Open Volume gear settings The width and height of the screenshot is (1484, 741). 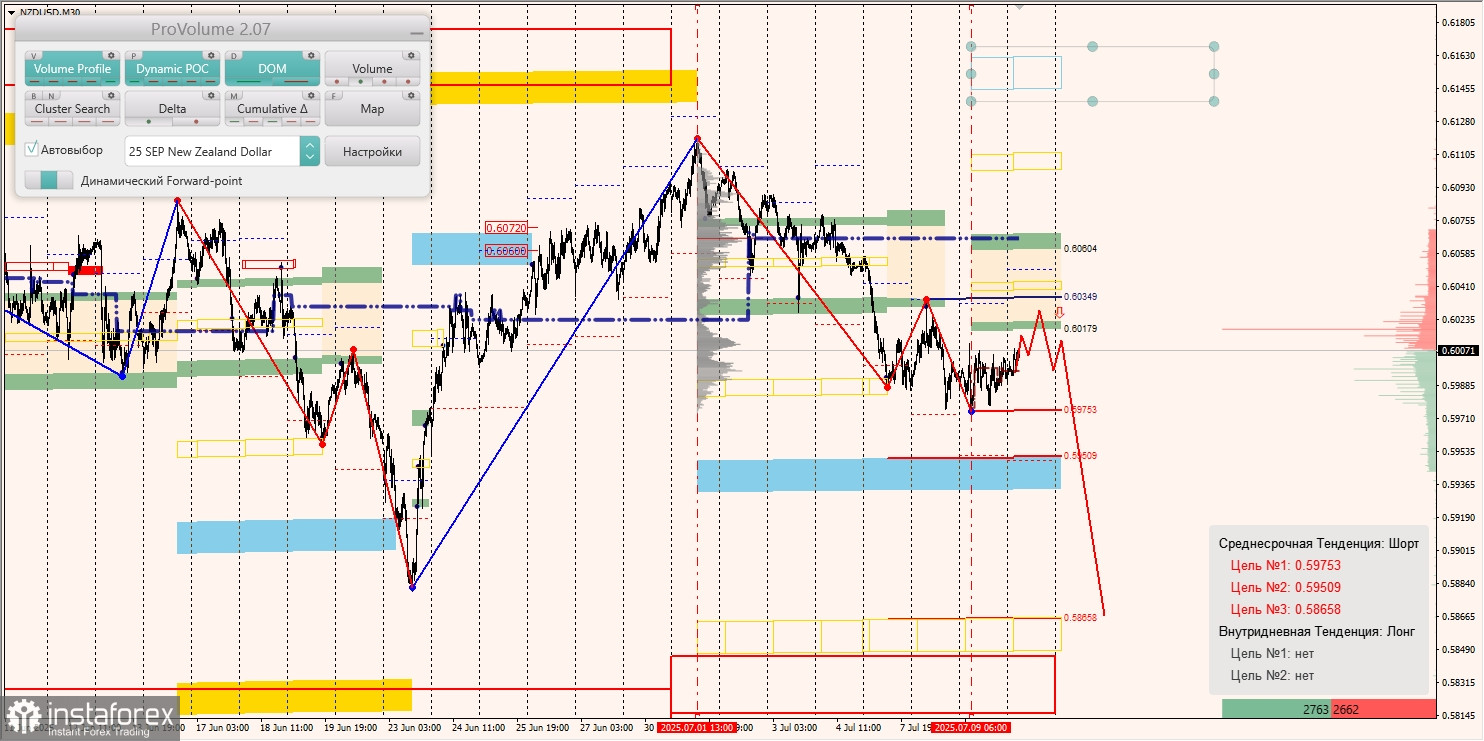click(411, 55)
